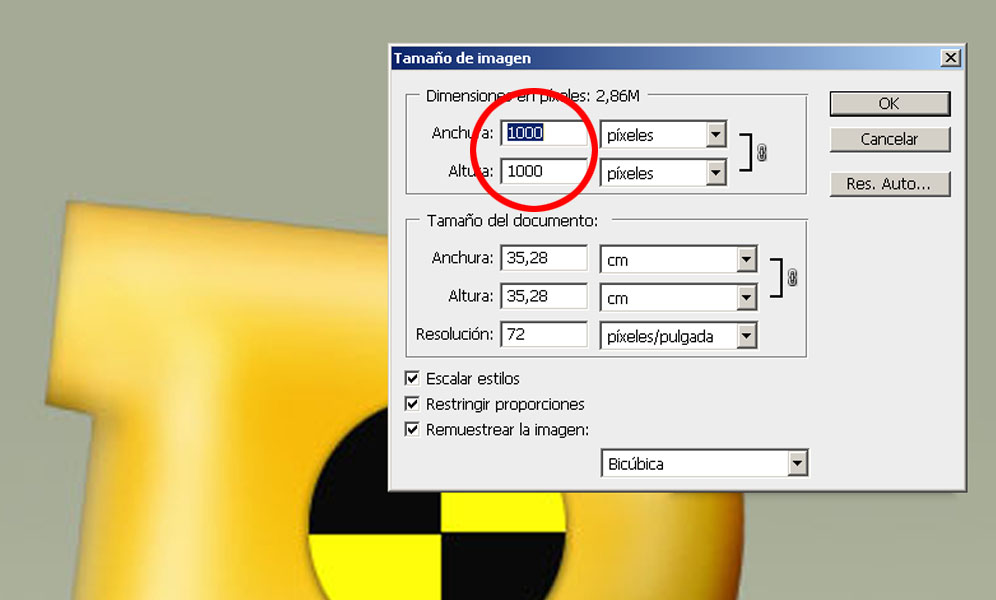Open the pixel Anchura units dropdown (píxeles)
Image resolution: width=996 pixels, height=600 pixels.
(x=663, y=135)
